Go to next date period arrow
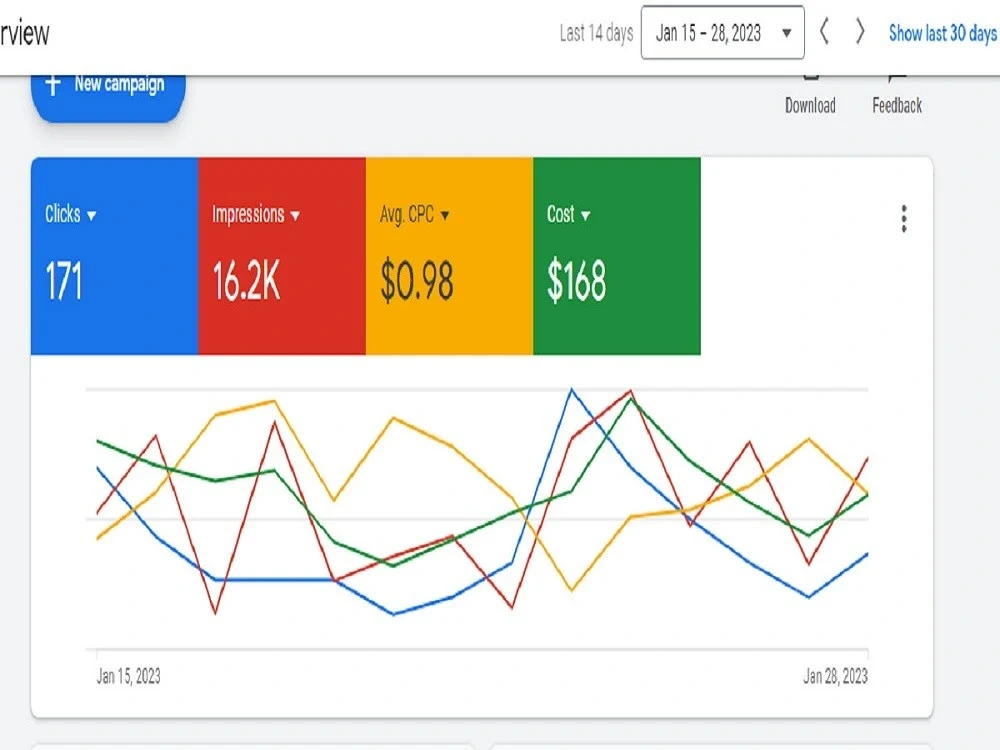This screenshot has height=750, width=1000. coord(860,31)
